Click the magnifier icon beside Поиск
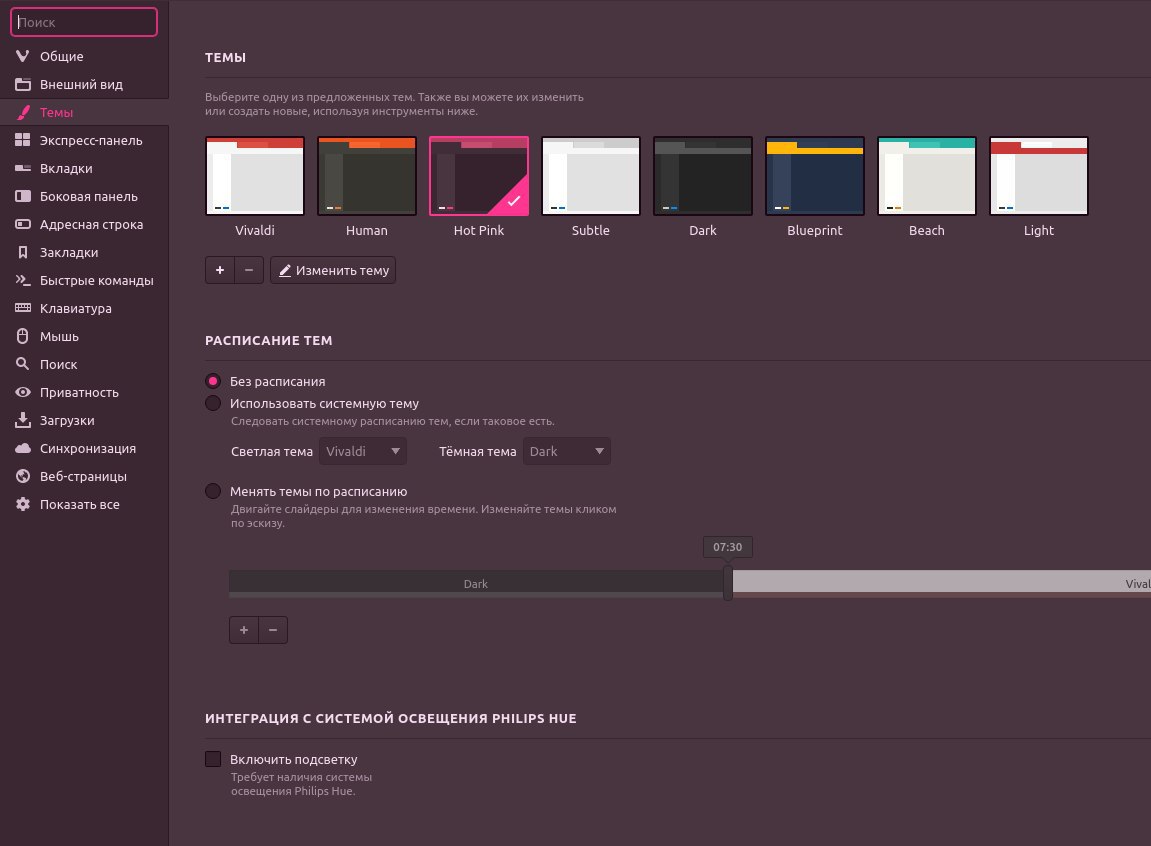Image resolution: width=1151 pixels, height=846 pixels. point(23,364)
